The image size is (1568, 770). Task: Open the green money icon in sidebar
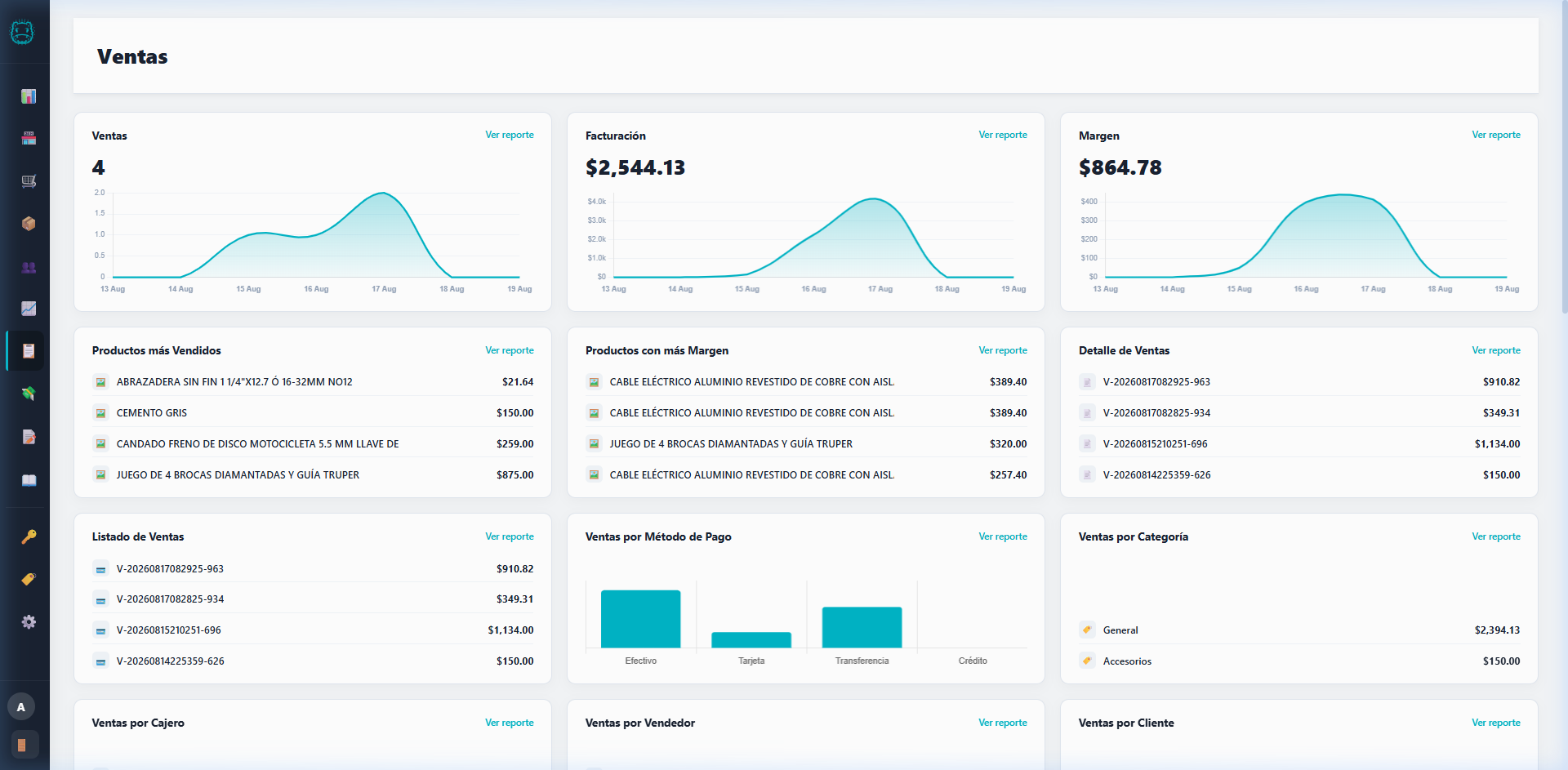tap(29, 394)
